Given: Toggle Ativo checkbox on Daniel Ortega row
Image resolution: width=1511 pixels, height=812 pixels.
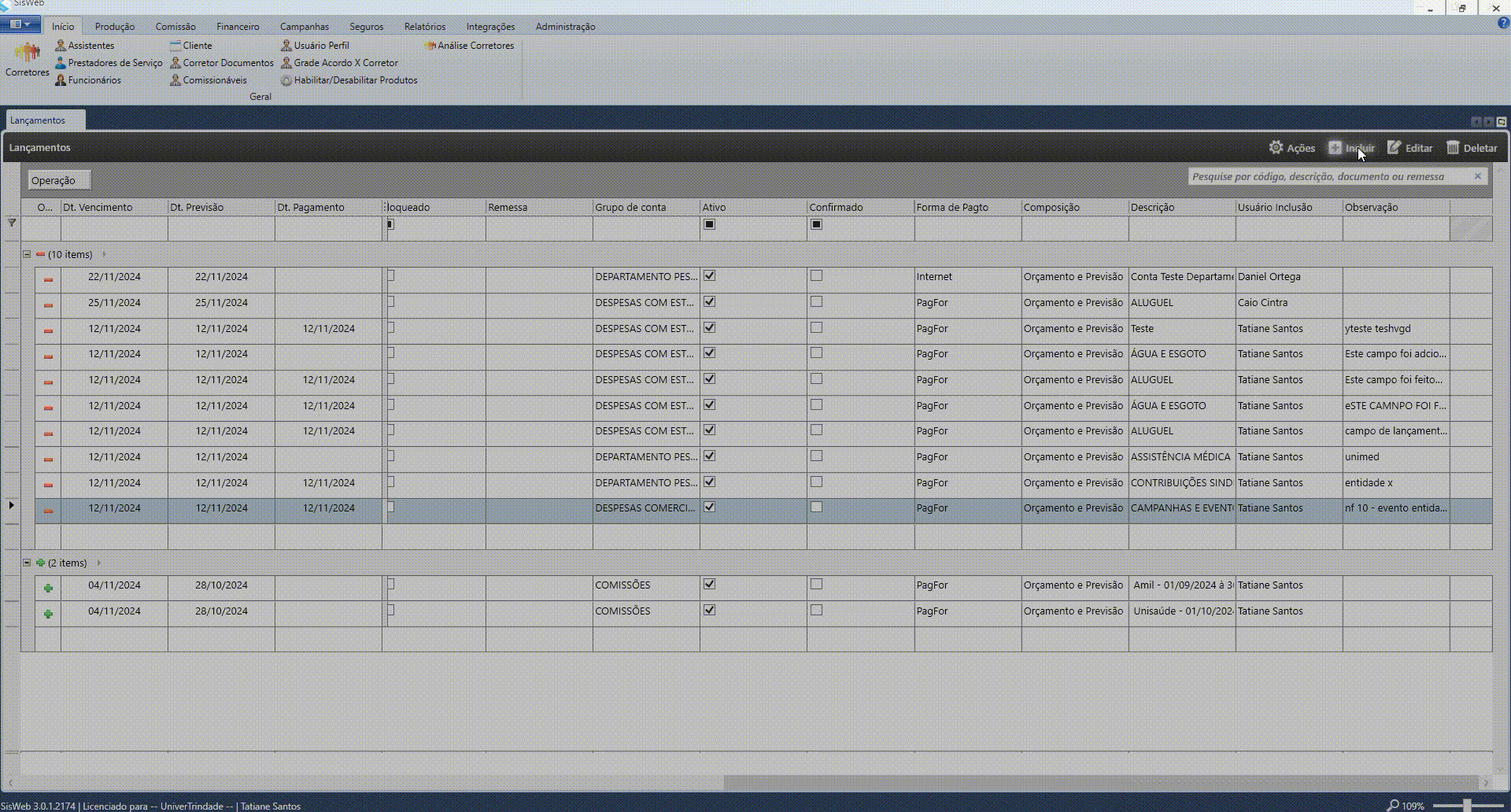Looking at the screenshot, I should [x=710, y=276].
